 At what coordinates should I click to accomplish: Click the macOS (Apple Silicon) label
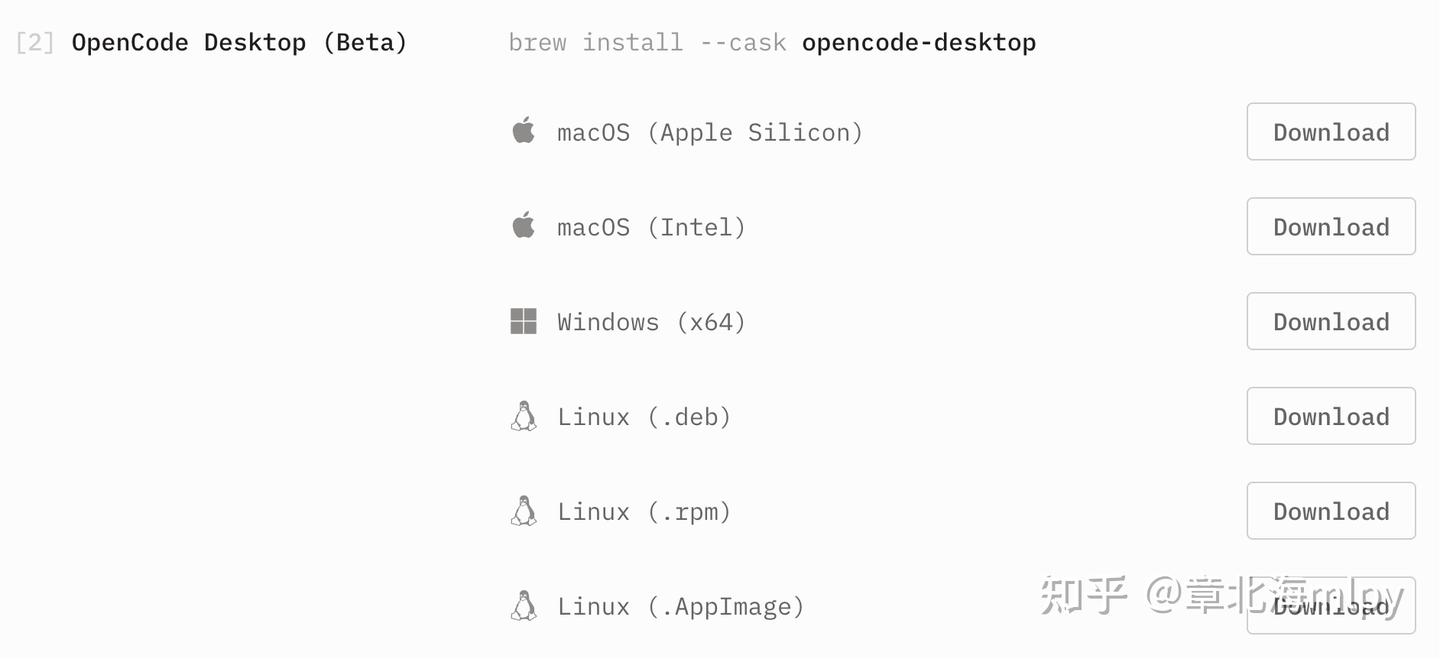click(709, 133)
